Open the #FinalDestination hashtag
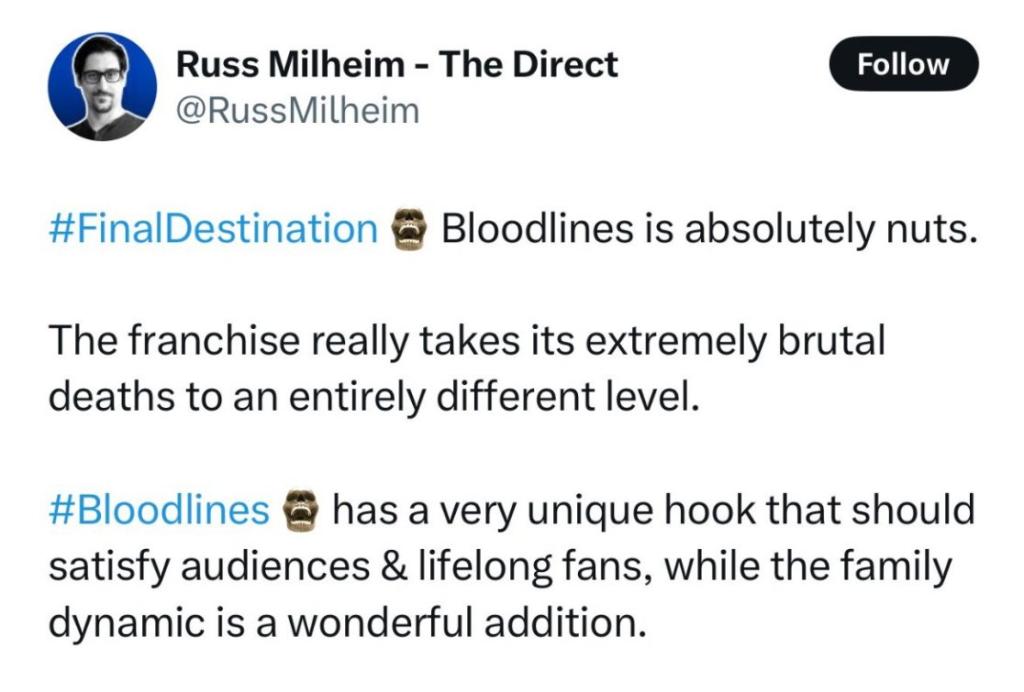Image resolution: width=1024 pixels, height=692 pixels. (x=214, y=229)
